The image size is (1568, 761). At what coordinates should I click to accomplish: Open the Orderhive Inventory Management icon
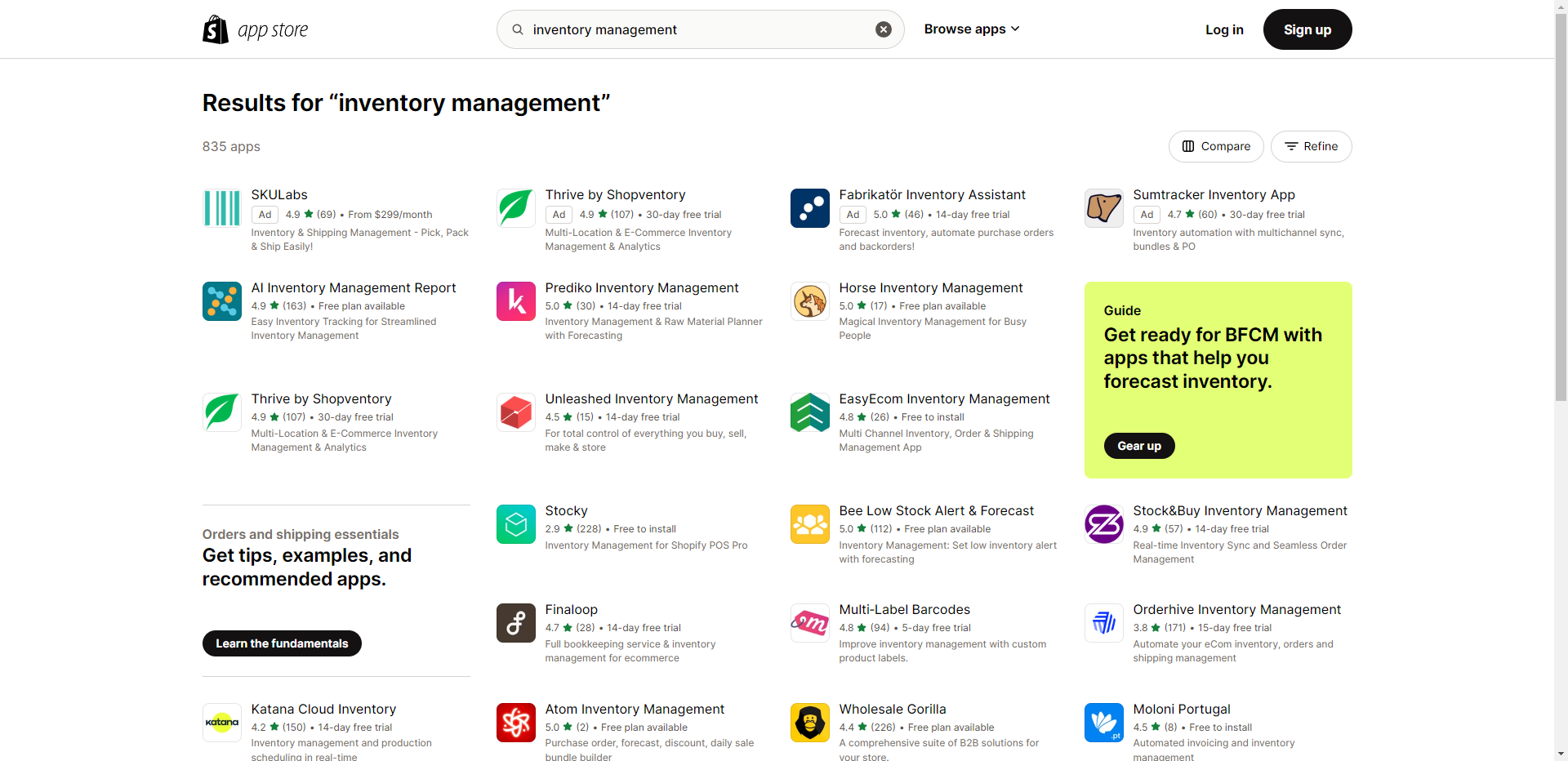coord(1104,623)
